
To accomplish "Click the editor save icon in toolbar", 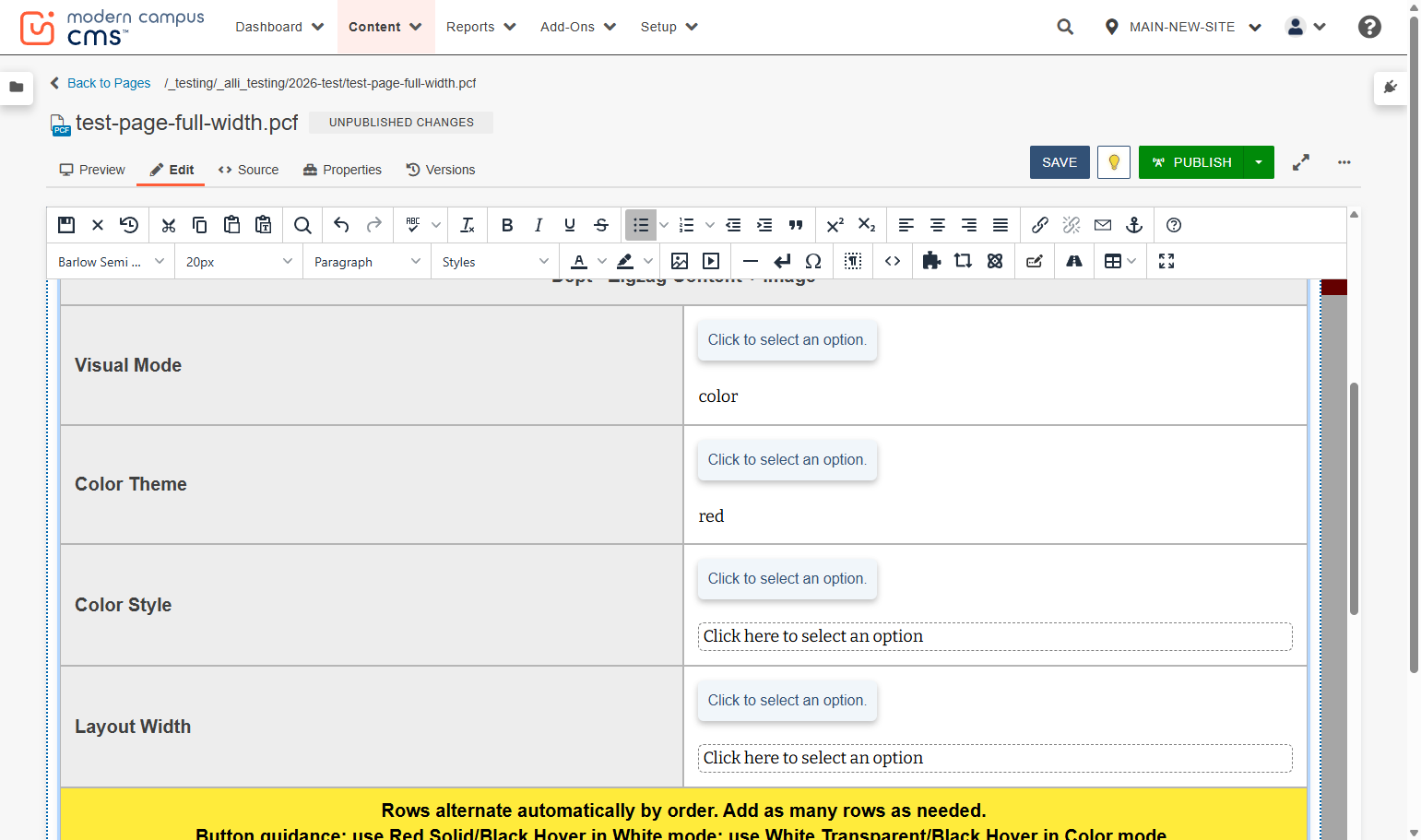I will tap(66, 225).
